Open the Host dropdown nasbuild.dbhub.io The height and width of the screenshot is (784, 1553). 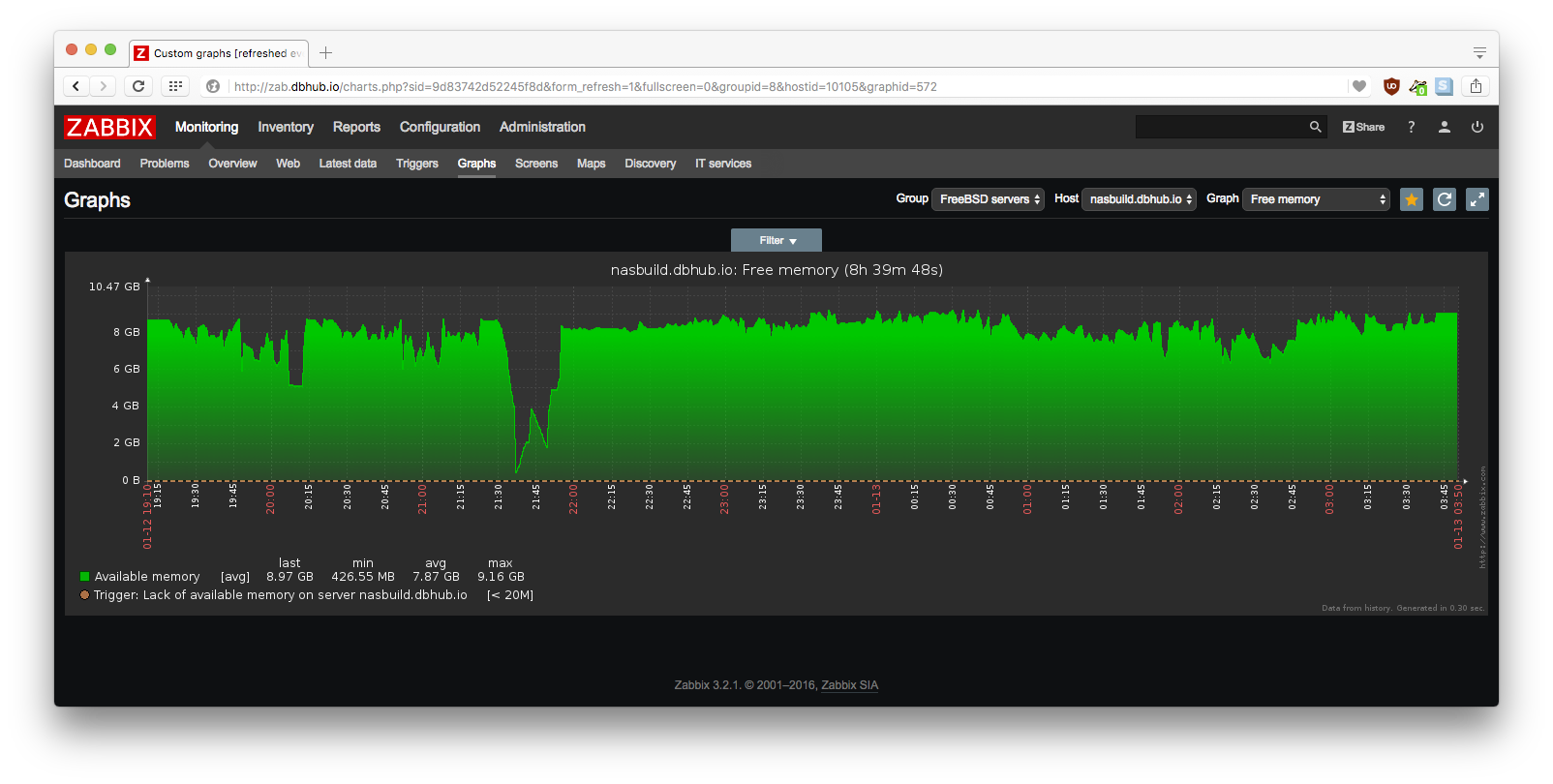(1139, 199)
